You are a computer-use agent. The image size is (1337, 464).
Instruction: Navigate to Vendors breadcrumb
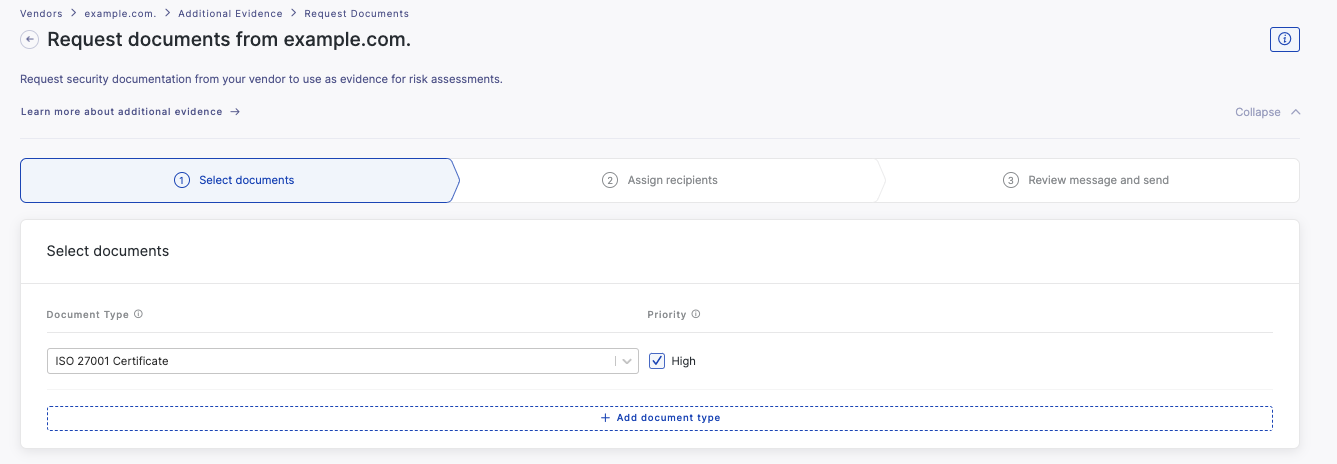click(41, 14)
